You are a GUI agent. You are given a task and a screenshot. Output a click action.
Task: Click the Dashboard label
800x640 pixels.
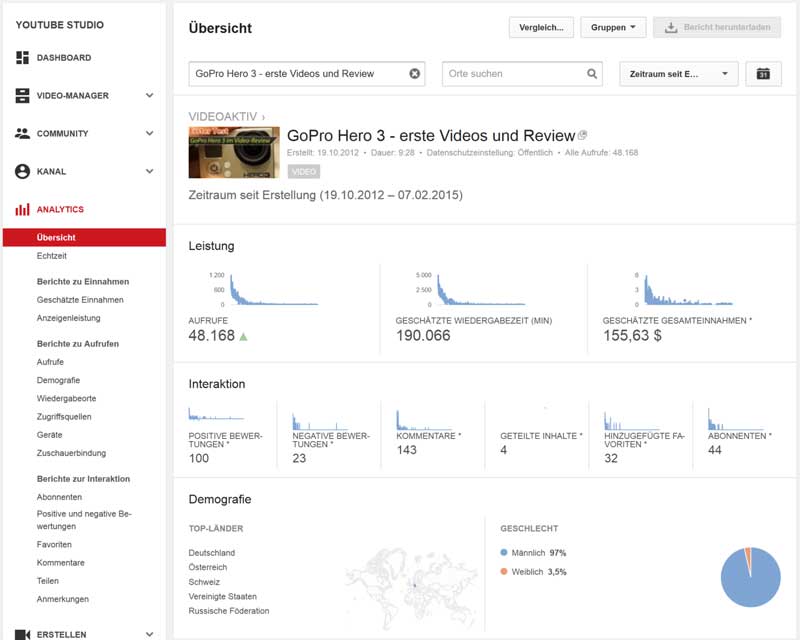point(64,58)
